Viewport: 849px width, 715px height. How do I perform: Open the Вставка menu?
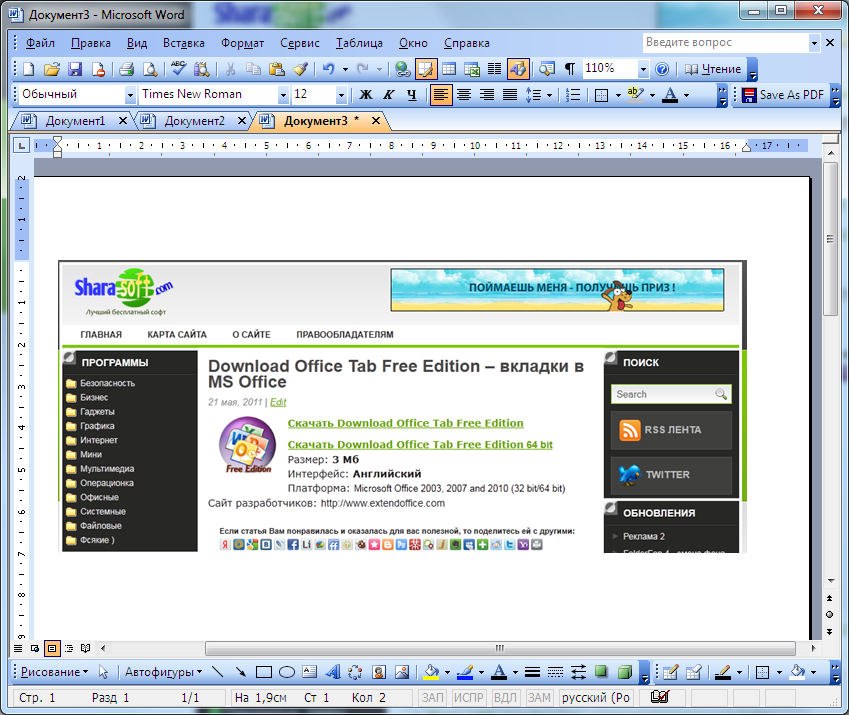[184, 43]
